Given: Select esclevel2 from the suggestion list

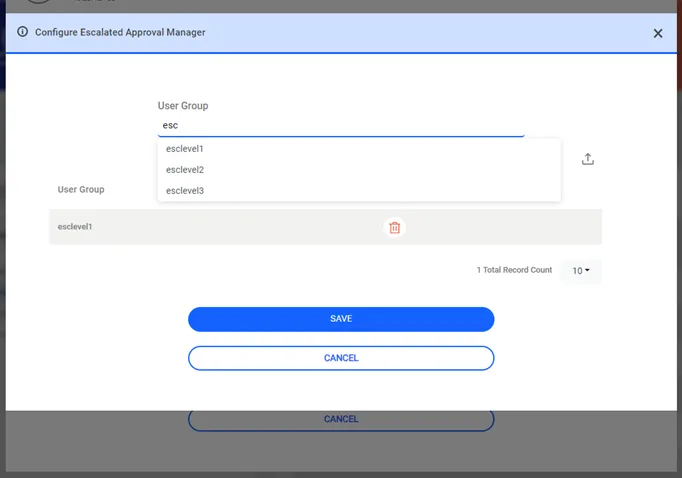Looking at the screenshot, I should coord(359,170).
